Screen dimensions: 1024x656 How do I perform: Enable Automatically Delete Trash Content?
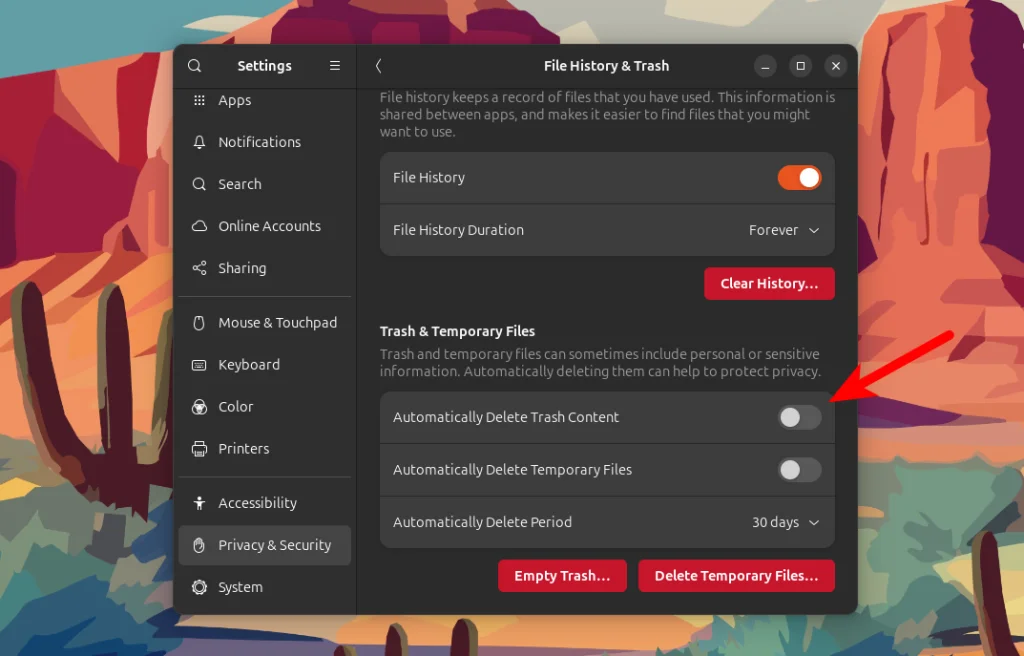(798, 417)
